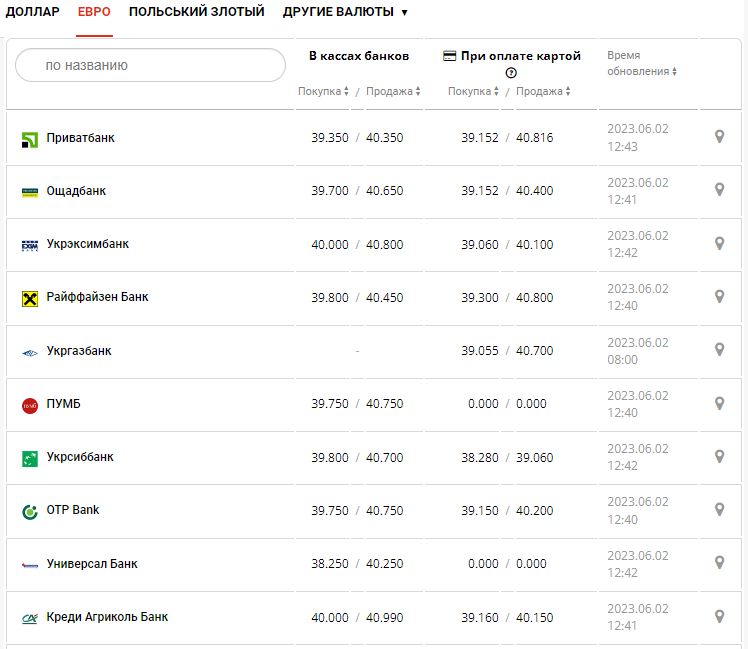Screen dimensions: 748x649
Task: Click the map pin icon for Приватбанк
Action: [719, 137]
